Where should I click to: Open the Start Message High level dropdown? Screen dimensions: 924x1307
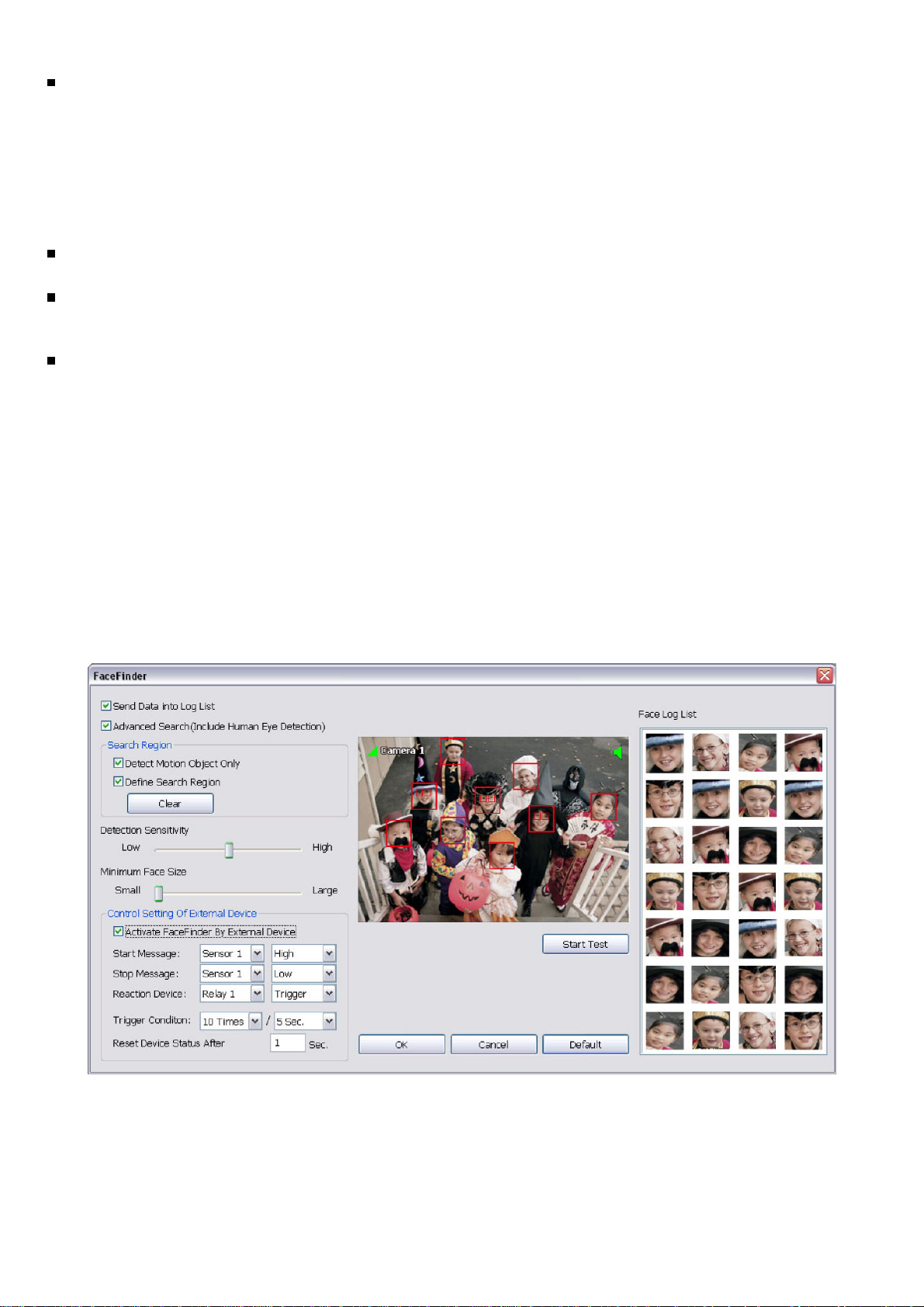point(329,953)
